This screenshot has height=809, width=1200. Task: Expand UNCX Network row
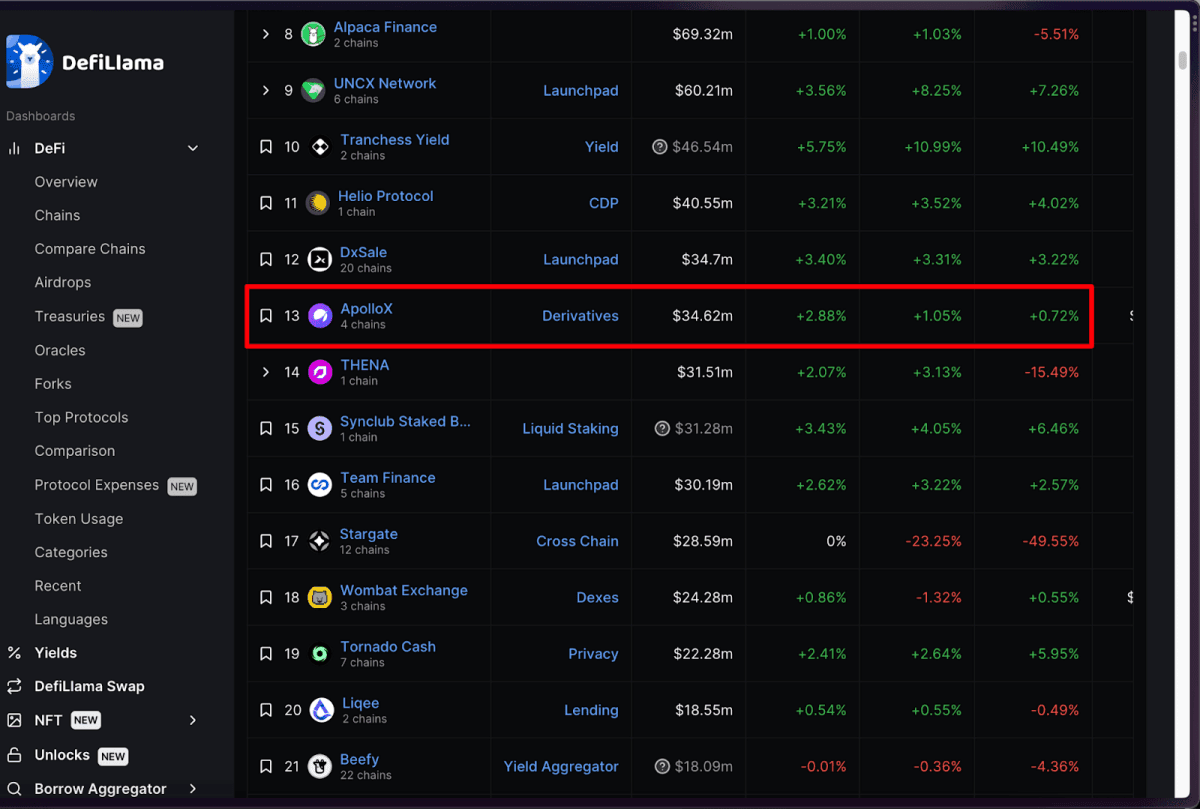click(x=266, y=91)
